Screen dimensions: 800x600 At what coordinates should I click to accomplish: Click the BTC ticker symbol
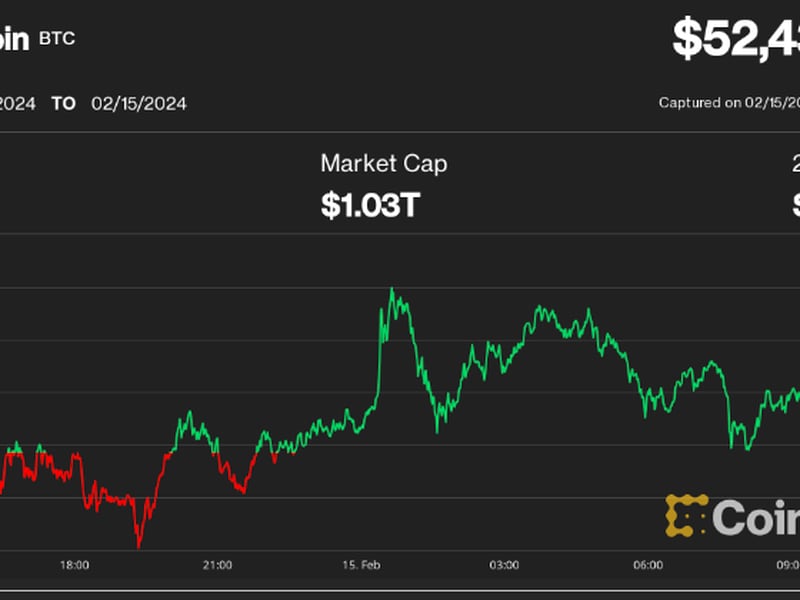[x=56, y=39]
